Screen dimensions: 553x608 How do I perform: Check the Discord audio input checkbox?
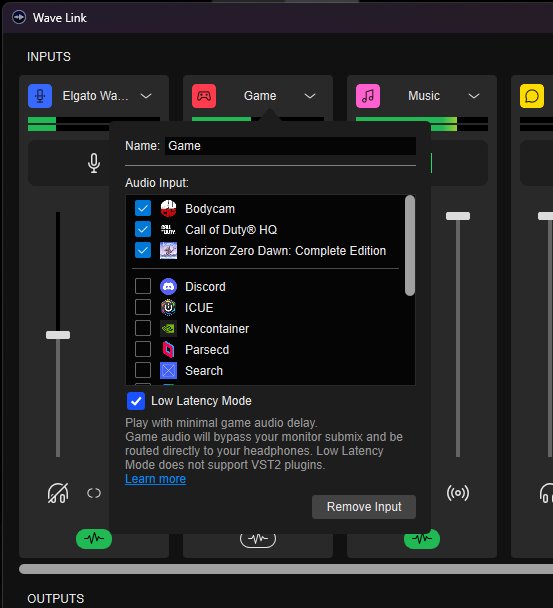click(x=143, y=286)
